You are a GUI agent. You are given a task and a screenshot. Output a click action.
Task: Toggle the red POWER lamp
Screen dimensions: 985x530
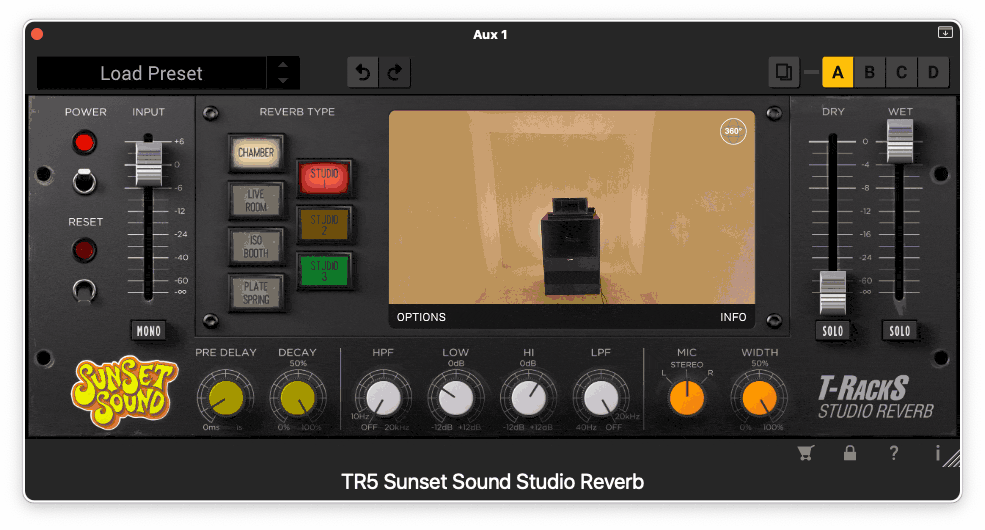pos(84,143)
